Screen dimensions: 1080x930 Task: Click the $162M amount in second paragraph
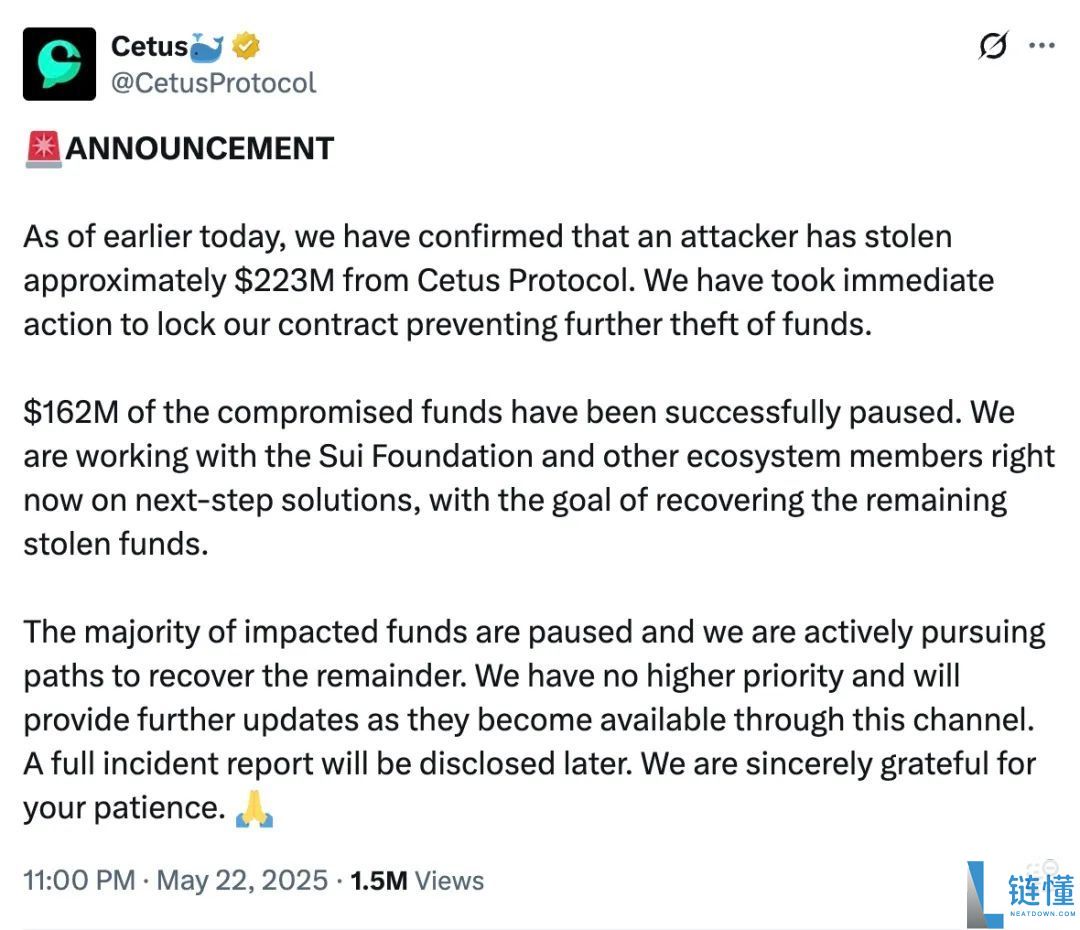coord(71,412)
